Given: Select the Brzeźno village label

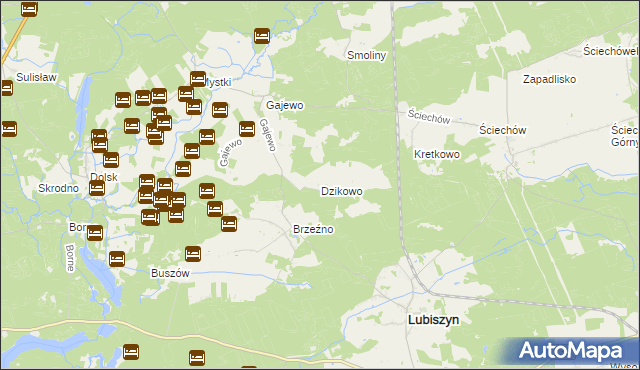Looking at the screenshot, I should 313,229.
